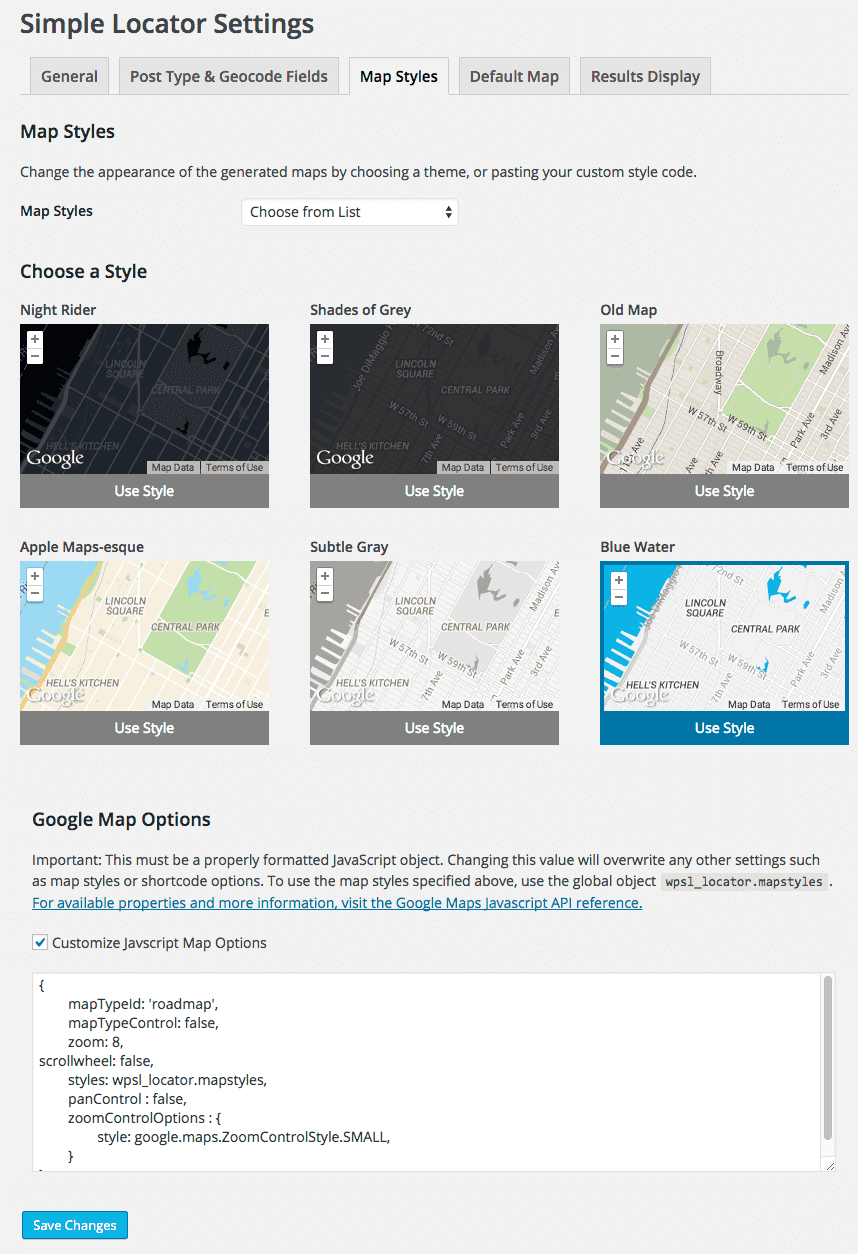Zoom out on Blue Water map preview
The height and width of the screenshot is (1254, 858).
point(619,597)
